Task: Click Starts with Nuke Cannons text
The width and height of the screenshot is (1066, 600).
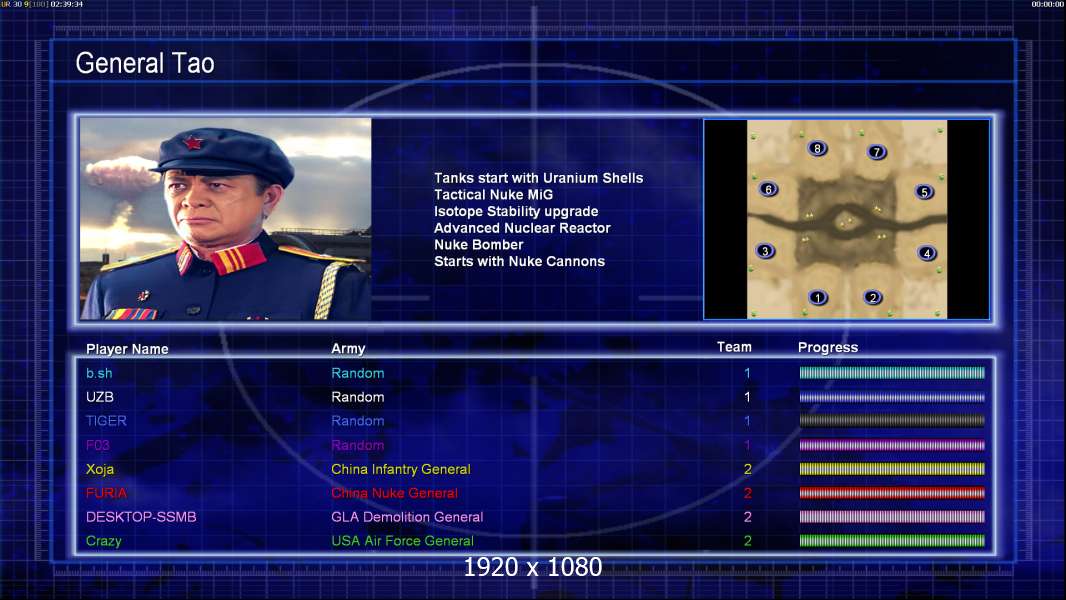Action: (519, 261)
